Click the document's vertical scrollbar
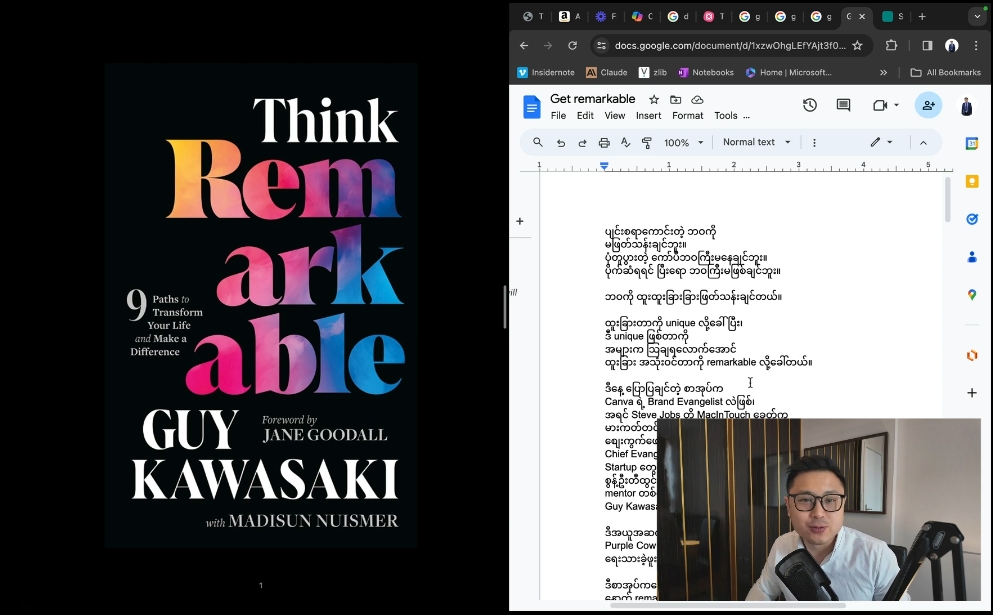 [x=947, y=200]
